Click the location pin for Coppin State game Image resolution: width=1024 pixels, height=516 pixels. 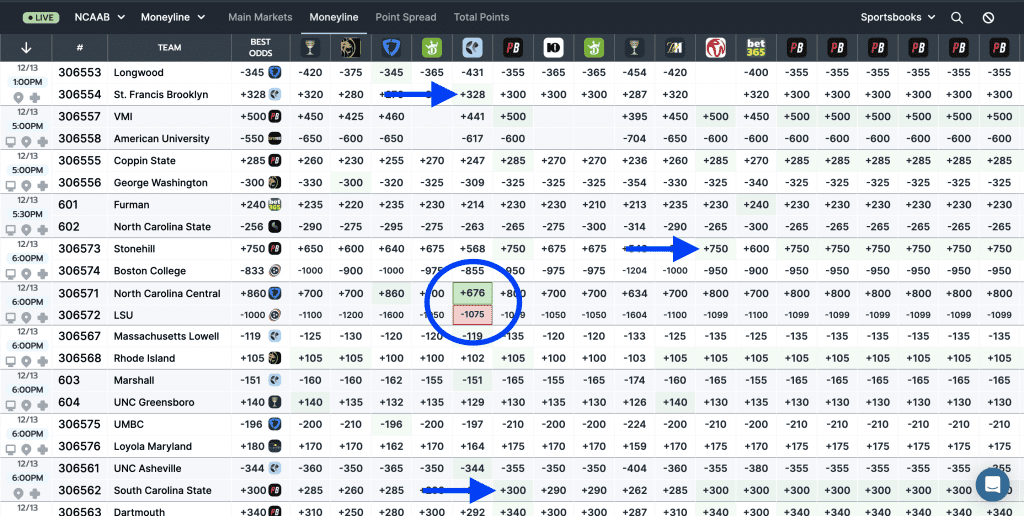tap(26, 185)
